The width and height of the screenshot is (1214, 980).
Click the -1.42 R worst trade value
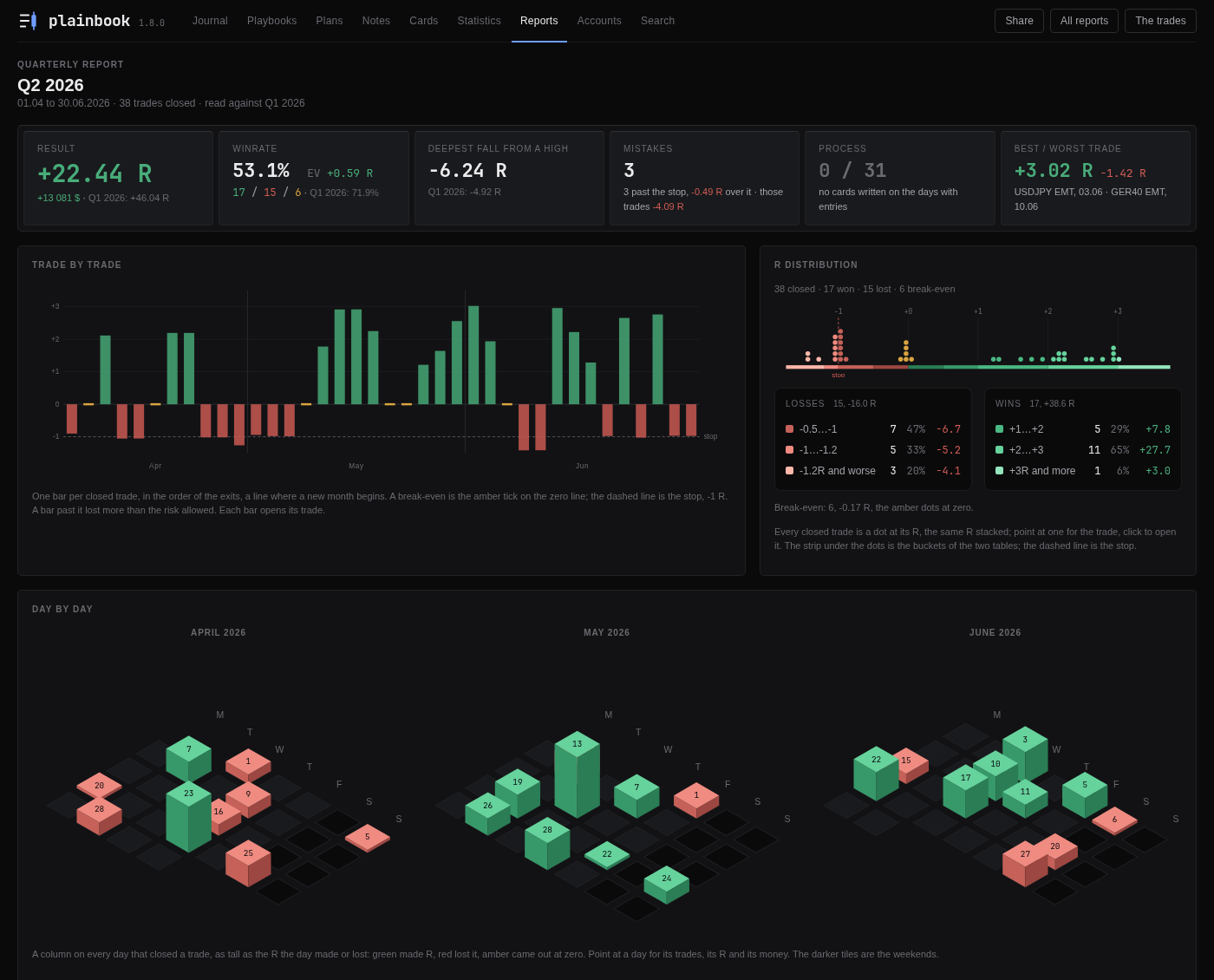pyautogui.click(x=1123, y=173)
